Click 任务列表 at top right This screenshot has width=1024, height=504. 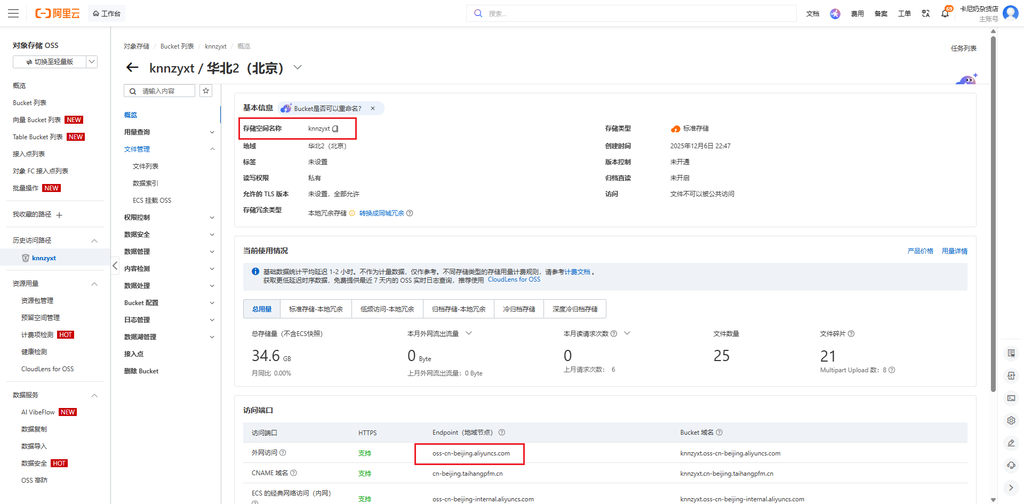click(963, 48)
